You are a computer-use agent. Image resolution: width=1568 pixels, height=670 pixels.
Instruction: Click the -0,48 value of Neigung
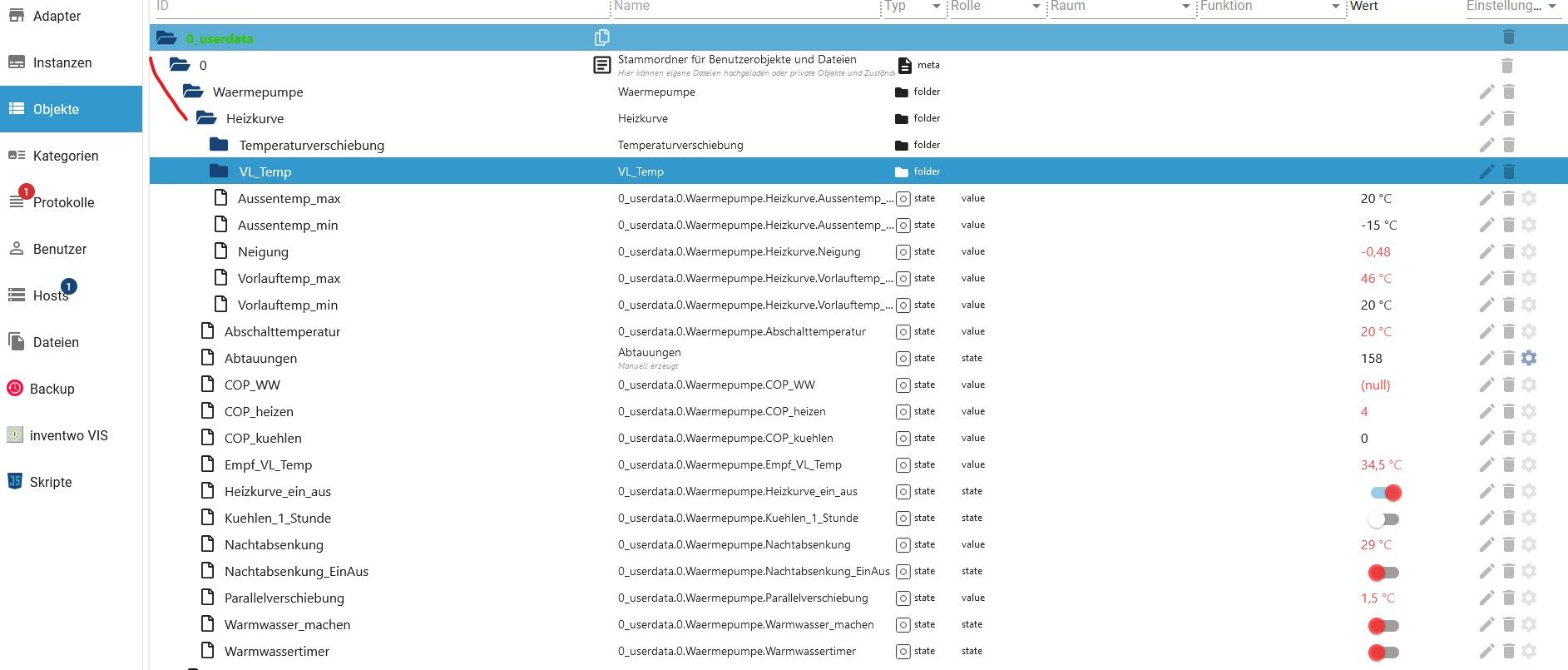[1375, 251]
